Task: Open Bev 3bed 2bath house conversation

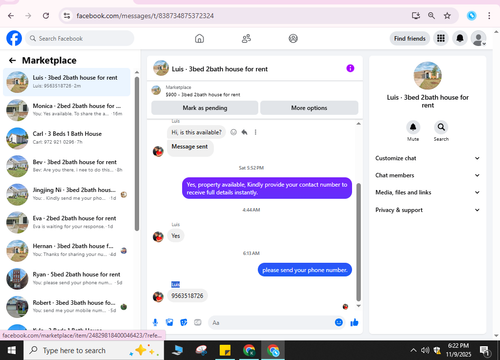Action: [67, 166]
